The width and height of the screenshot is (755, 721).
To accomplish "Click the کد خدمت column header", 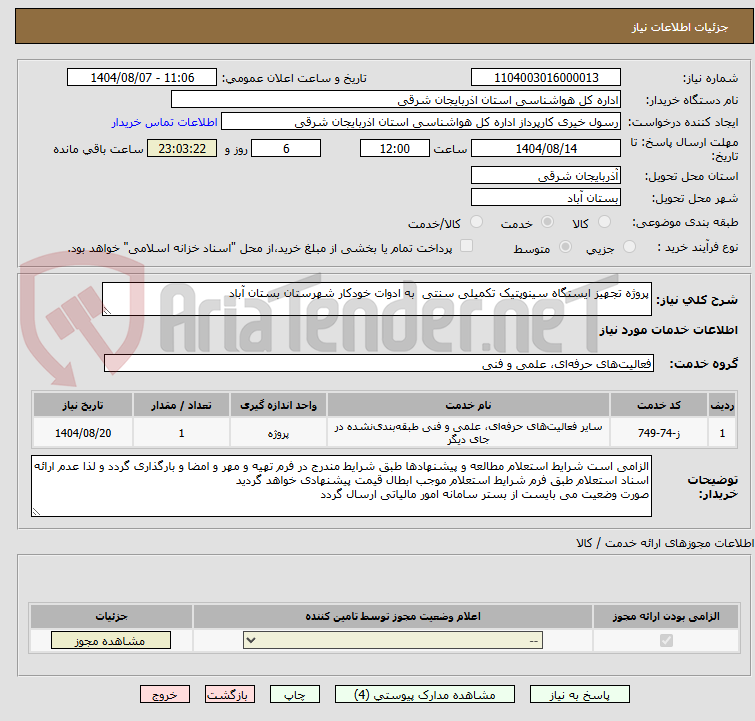I will point(659,405).
